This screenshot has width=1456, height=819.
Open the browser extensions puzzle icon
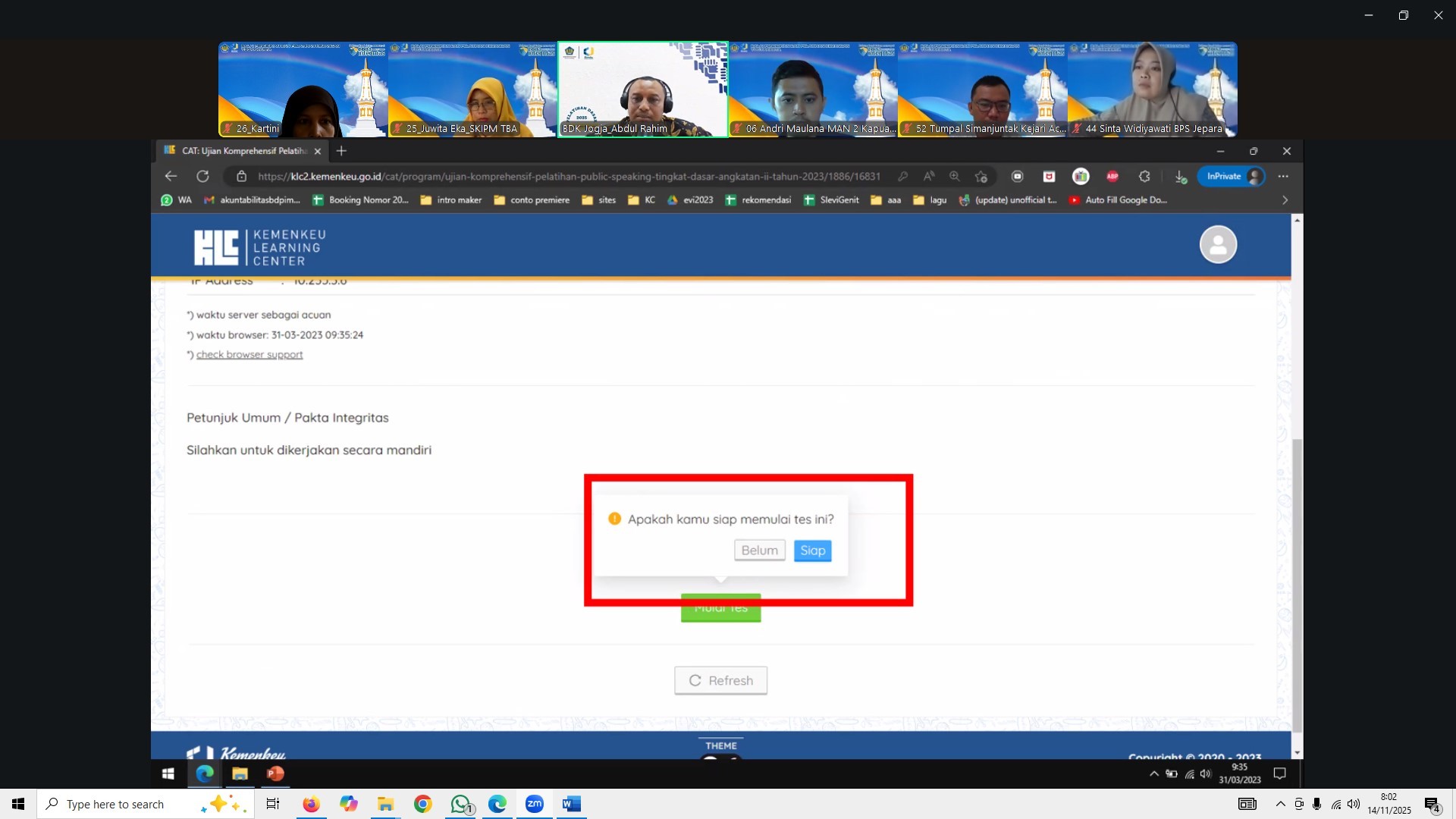click(x=1144, y=176)
